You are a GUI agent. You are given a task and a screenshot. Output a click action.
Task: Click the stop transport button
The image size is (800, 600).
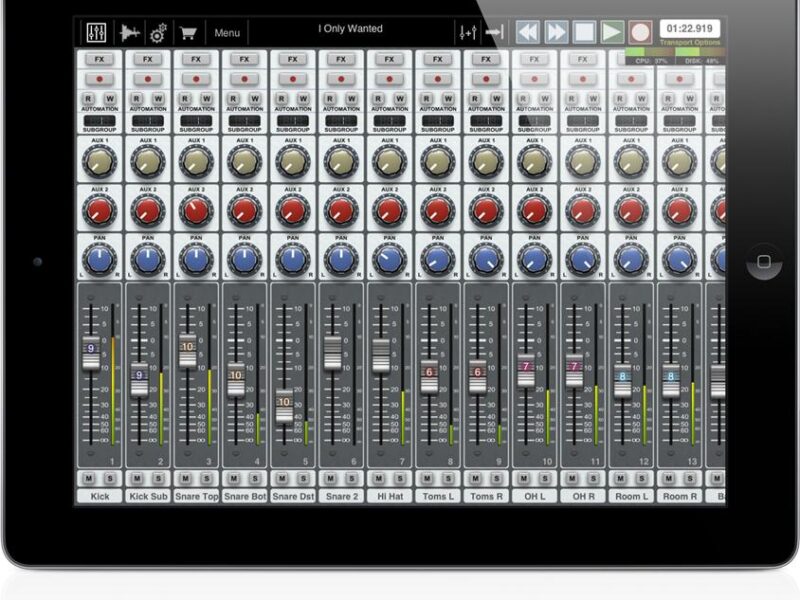tap(584, 32)
